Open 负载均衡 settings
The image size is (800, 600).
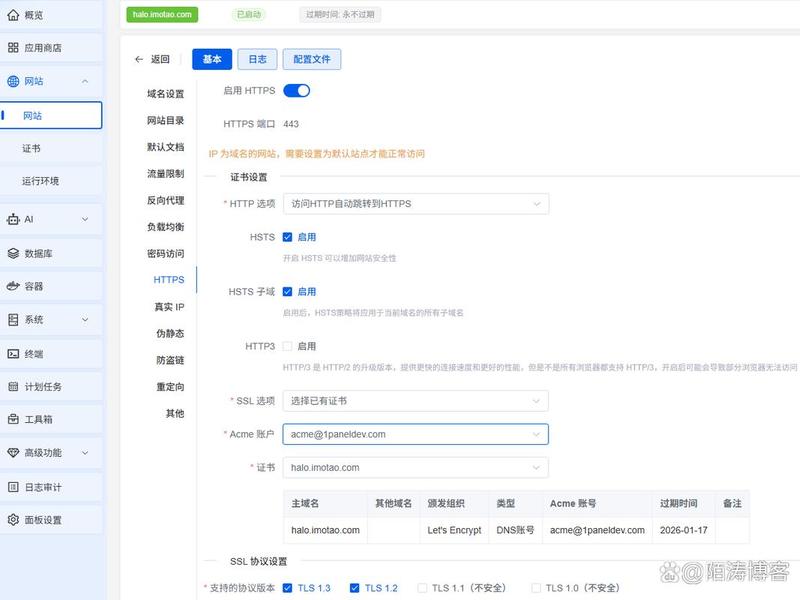coord(165,227)
